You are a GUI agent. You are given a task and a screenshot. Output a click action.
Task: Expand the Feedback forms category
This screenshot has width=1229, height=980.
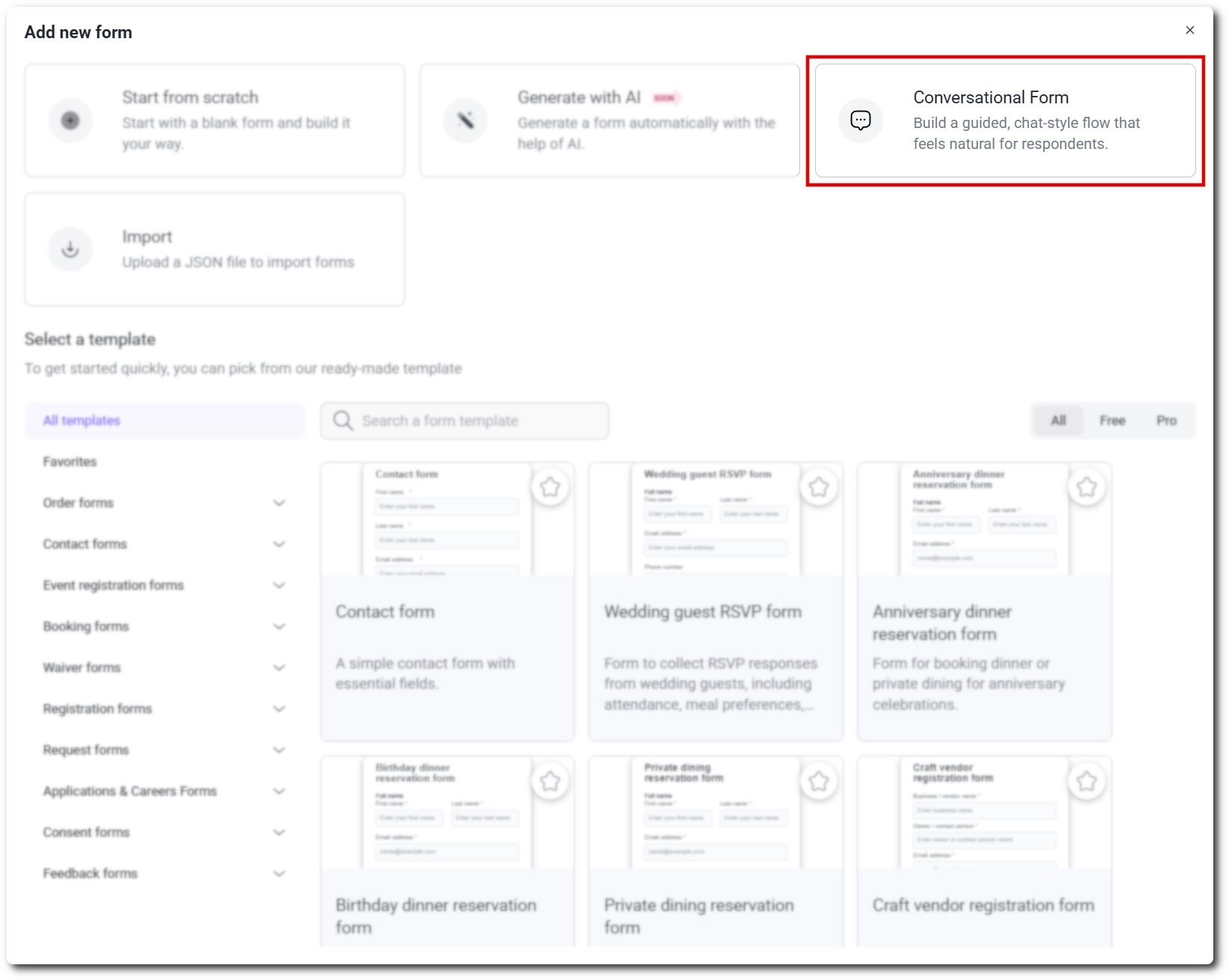pyautogui.click(x=279, y=874)
